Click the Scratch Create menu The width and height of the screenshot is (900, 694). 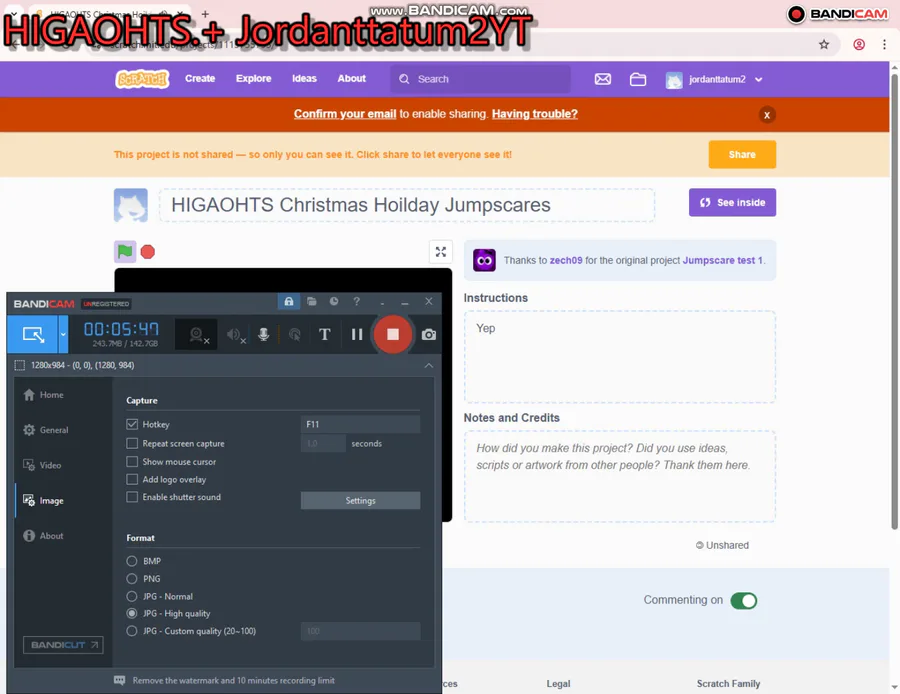pyautogui.click(x=200, y=79)
